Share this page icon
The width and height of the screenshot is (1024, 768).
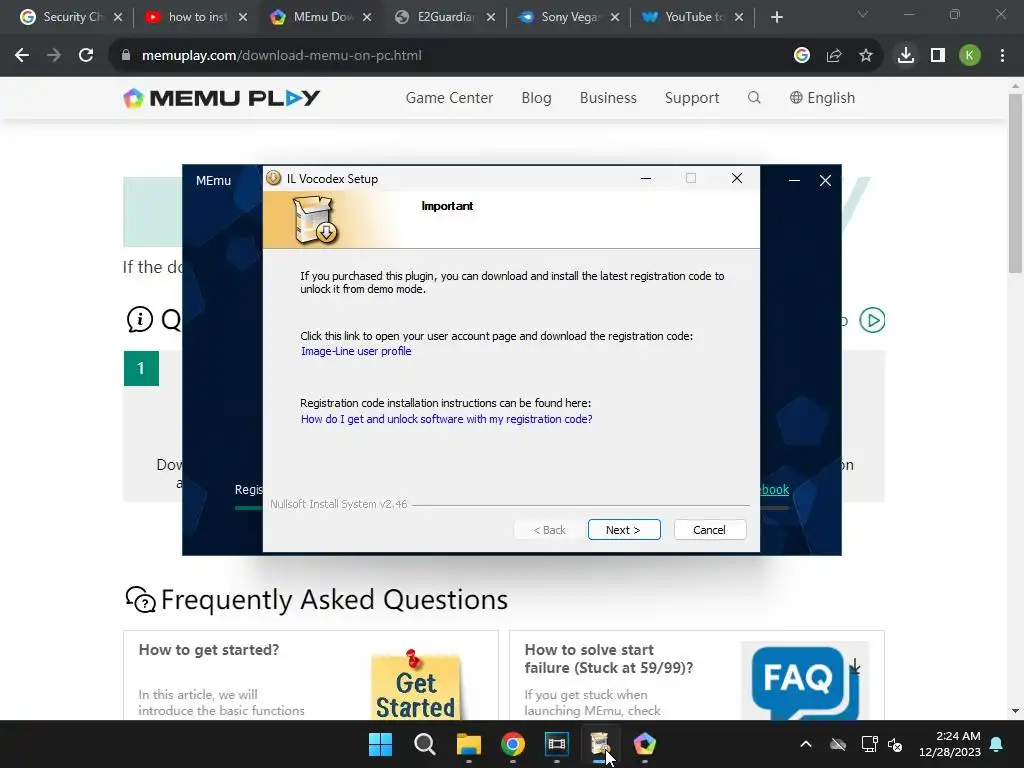tap(833, 56)
